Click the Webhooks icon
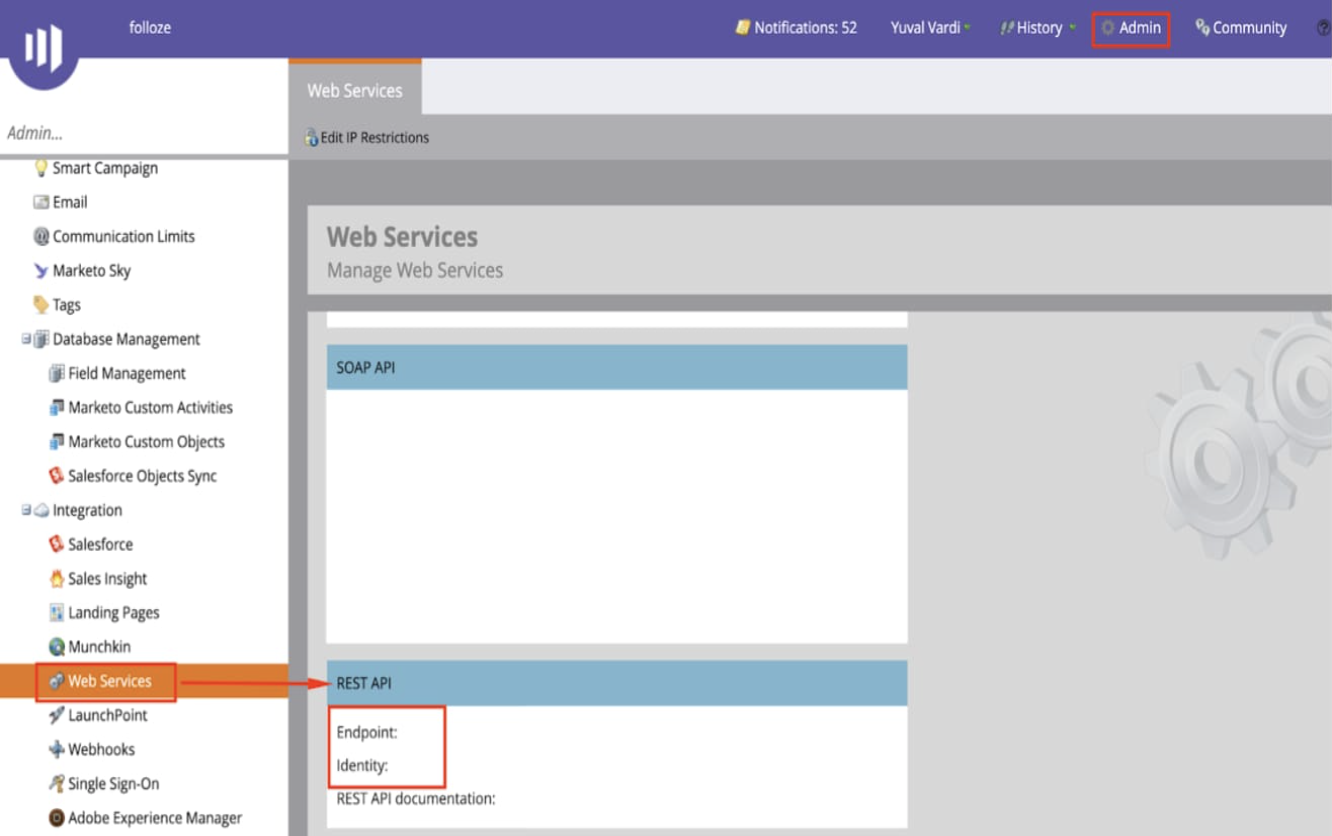The width and height of the screenshot is (1332, 836). click(57, 749)
